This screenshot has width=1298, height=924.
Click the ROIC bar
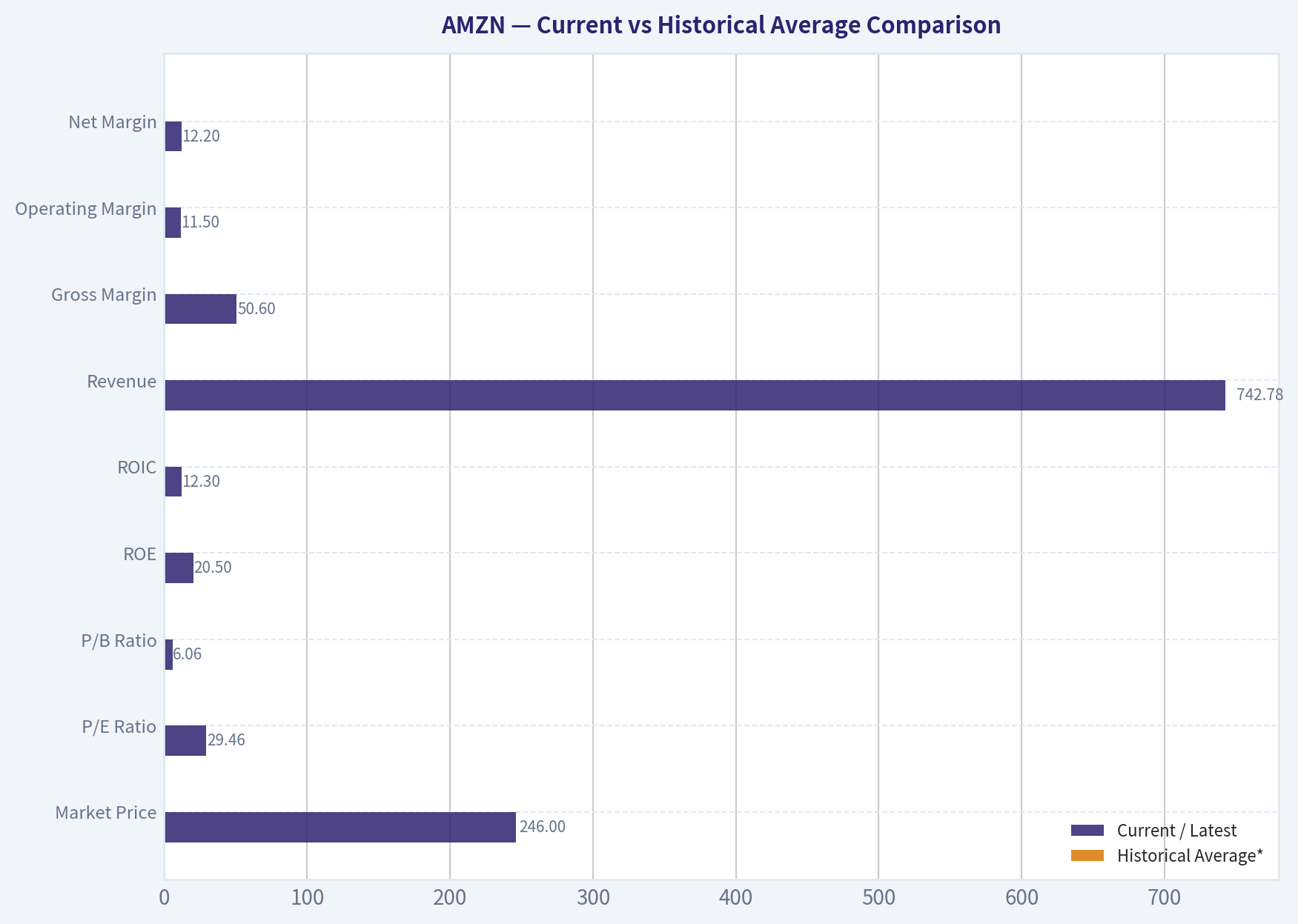[x=173, y=482]
